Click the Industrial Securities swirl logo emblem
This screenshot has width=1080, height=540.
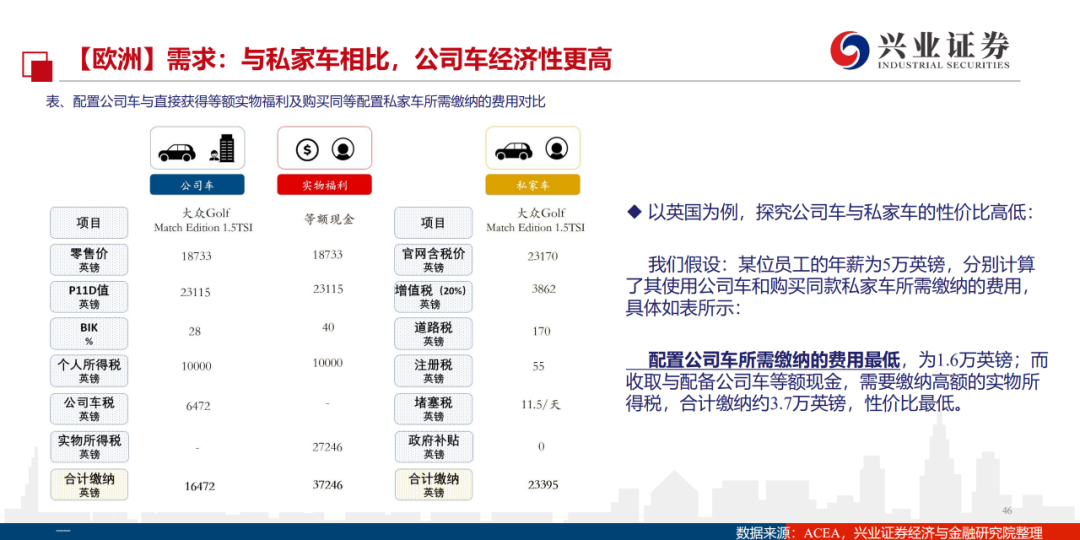(848, 49)
